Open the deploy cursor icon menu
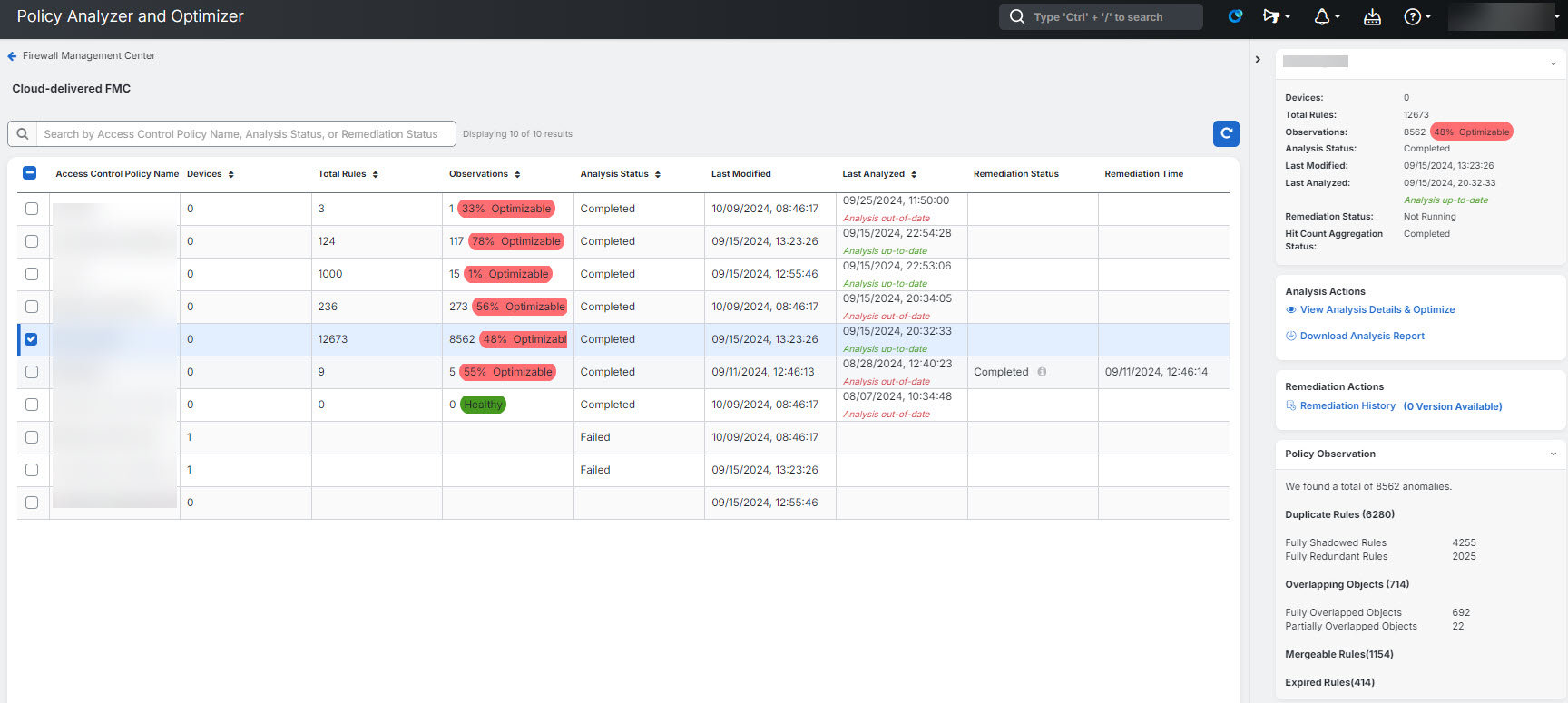This screenshot has width=1568, height=703. tap(1276, 16)
